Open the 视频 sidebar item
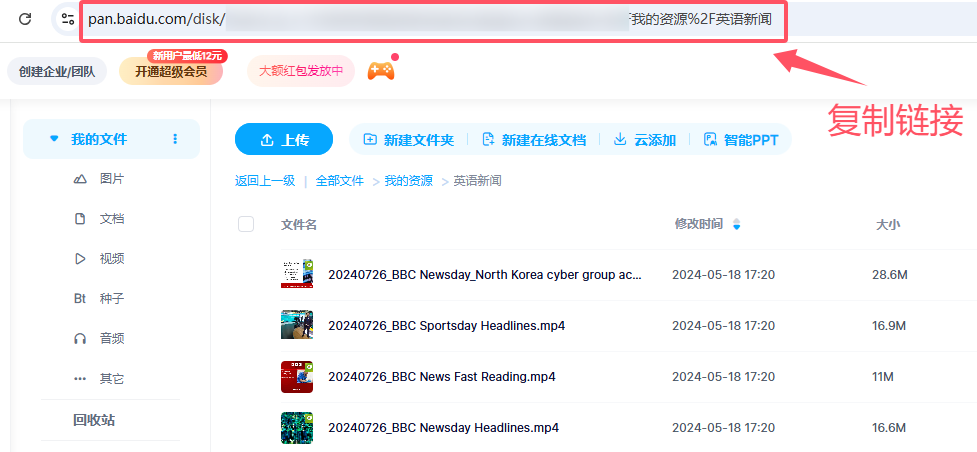 (x=112, y=259)
